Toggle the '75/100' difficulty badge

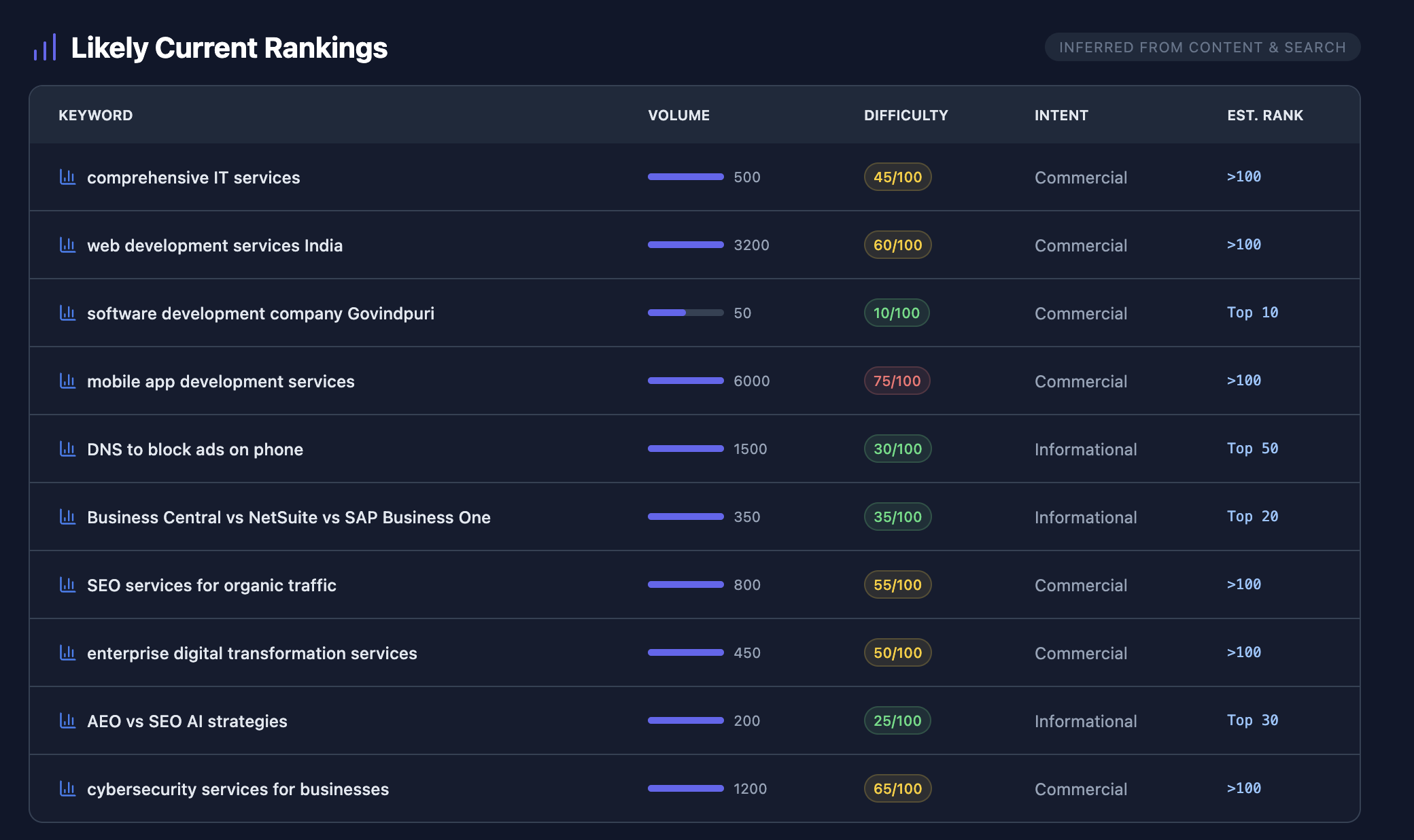(x=897, y=381)
